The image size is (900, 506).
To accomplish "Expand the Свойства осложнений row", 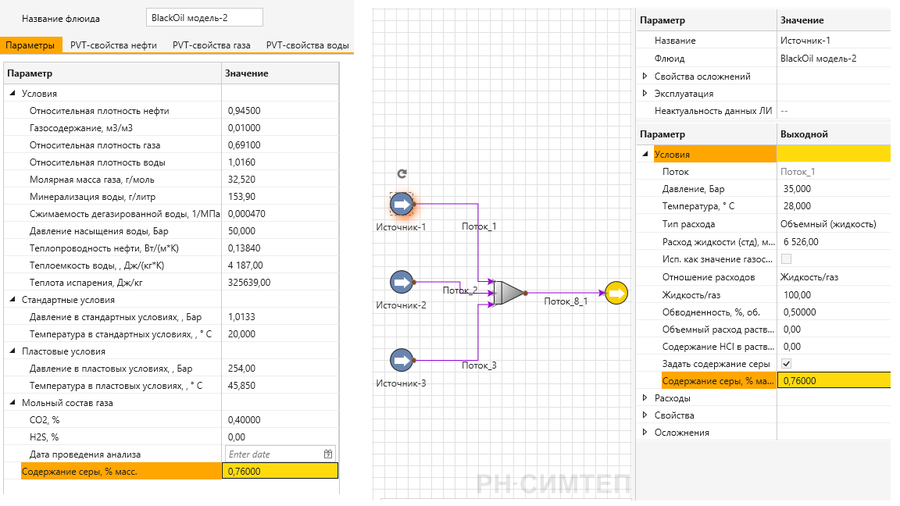I will click(x=645, y=76).
